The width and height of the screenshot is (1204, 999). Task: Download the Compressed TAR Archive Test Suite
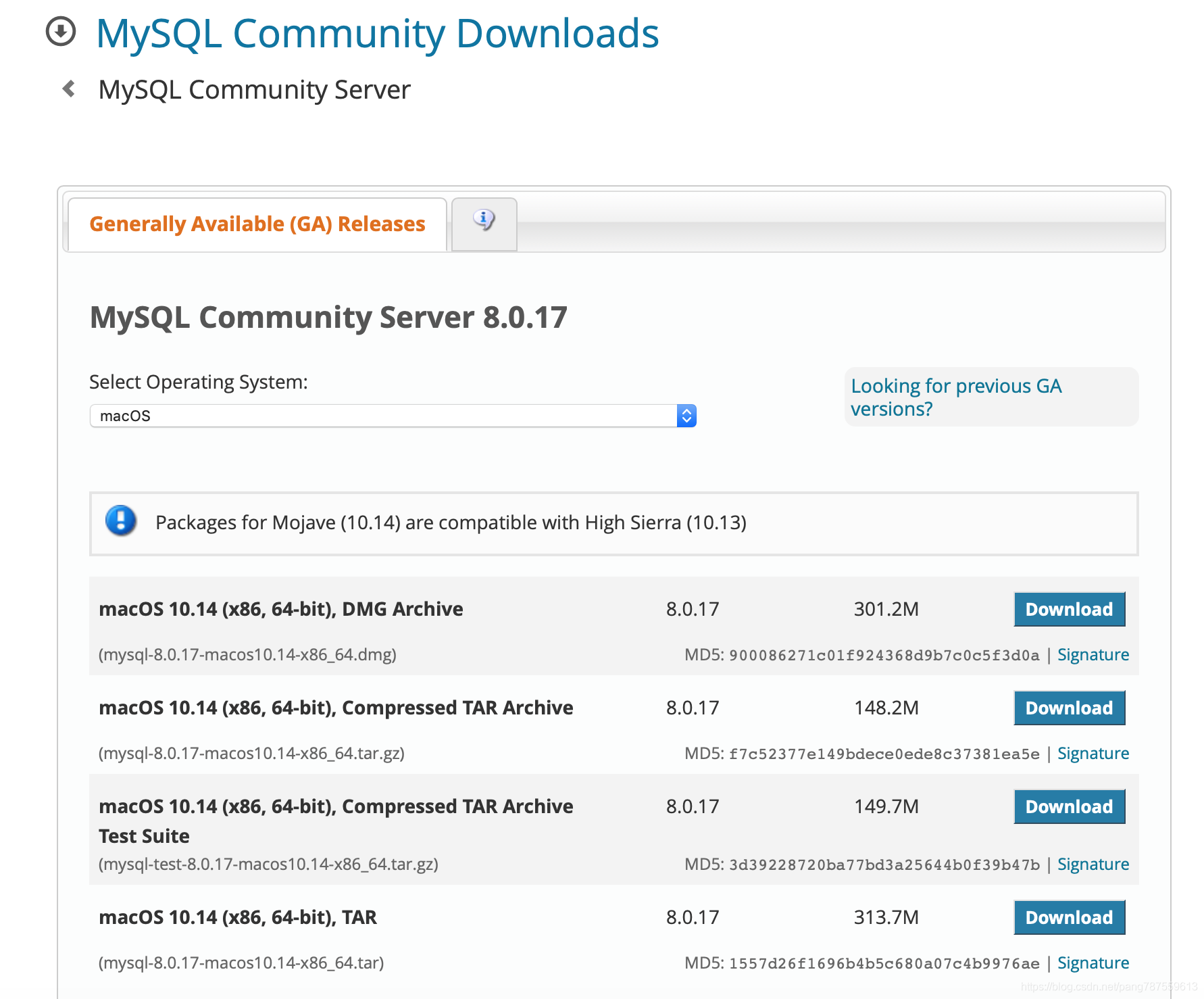click(1069, 806)
